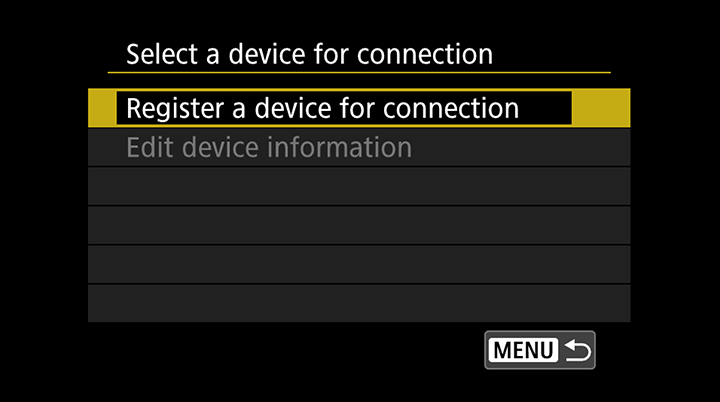
Task: Click the word device in the title
Action: pos(267,54)
